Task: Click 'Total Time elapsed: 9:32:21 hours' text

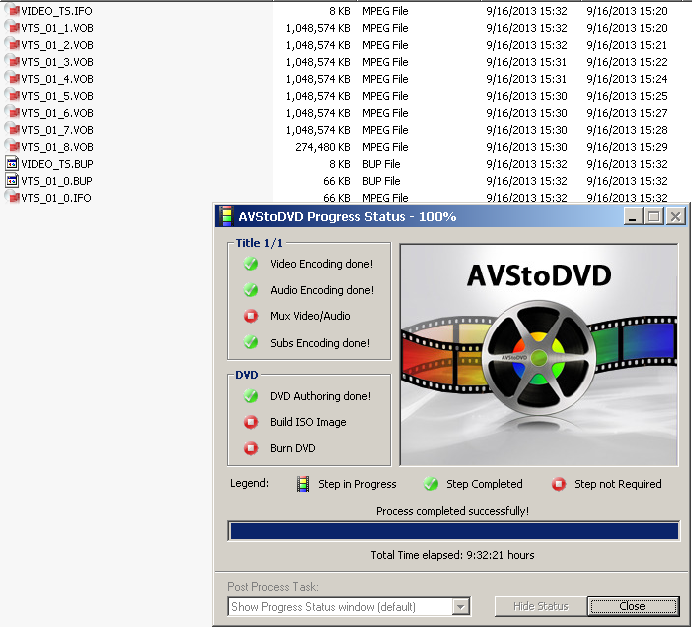Action: pos(452,555)
